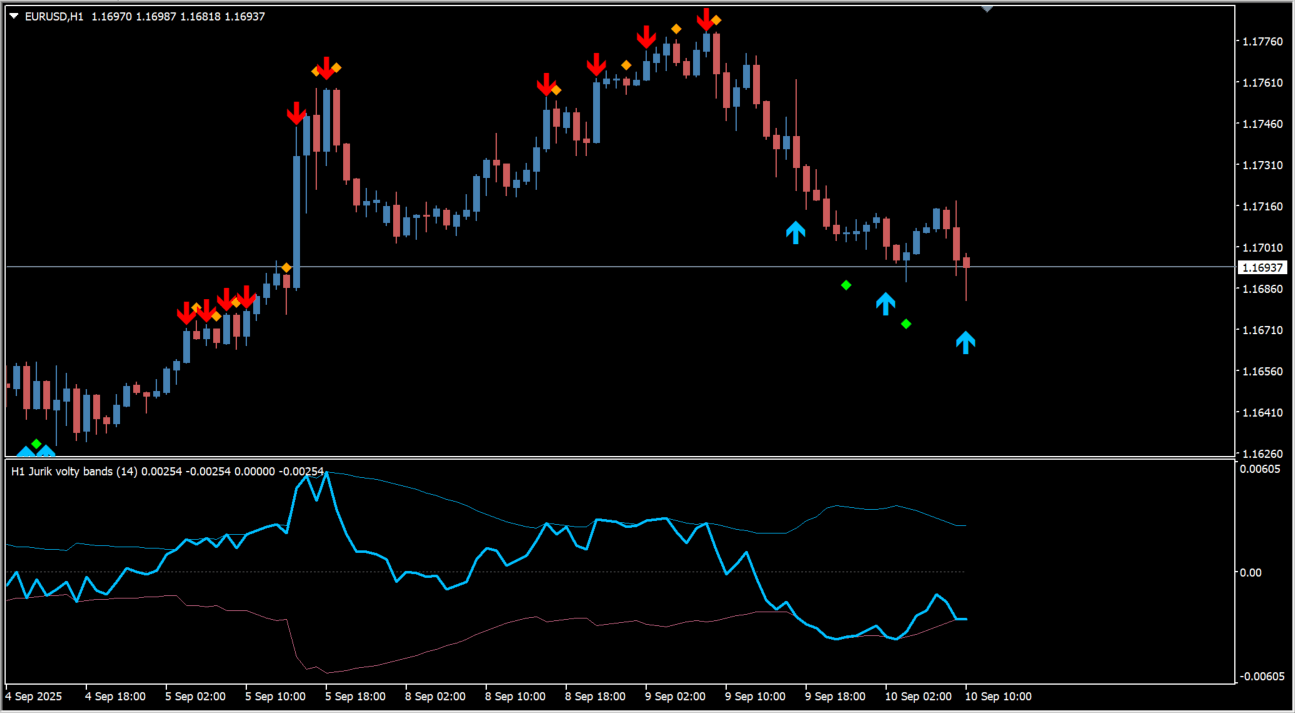Click the 10 Sep 10:00 time axis label
Image resolution: width=1295 pixels, height=713 pixels.
coord(997,696)
